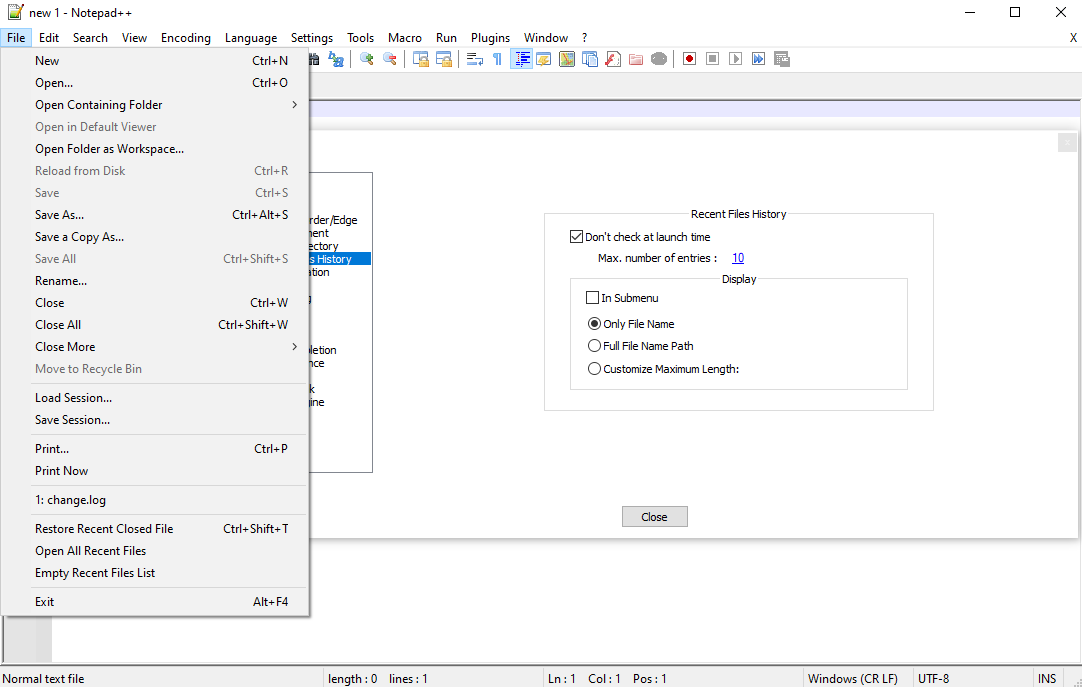The width and height of the screenshot is (1082, 687).
Task: Click the Save Recorded Macro icon
Action: pos(782,59)
